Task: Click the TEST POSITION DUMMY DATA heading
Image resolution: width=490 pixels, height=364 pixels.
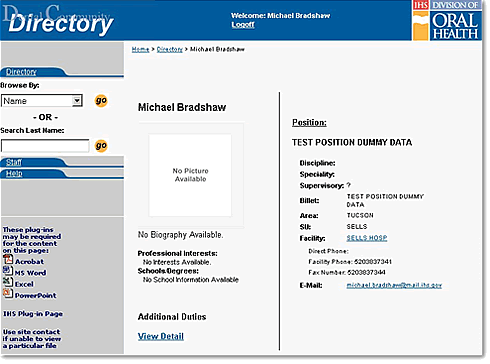Action: 352,143
